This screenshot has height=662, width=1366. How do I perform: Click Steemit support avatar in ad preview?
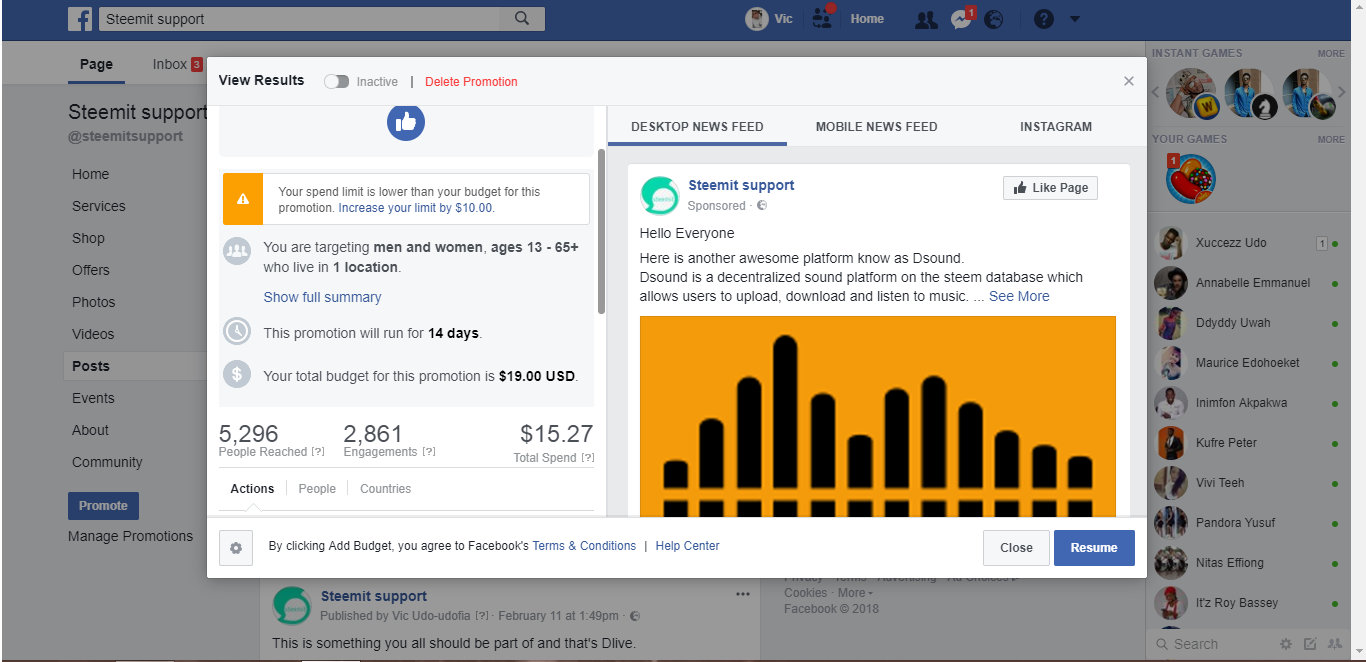tap(660, 195)
